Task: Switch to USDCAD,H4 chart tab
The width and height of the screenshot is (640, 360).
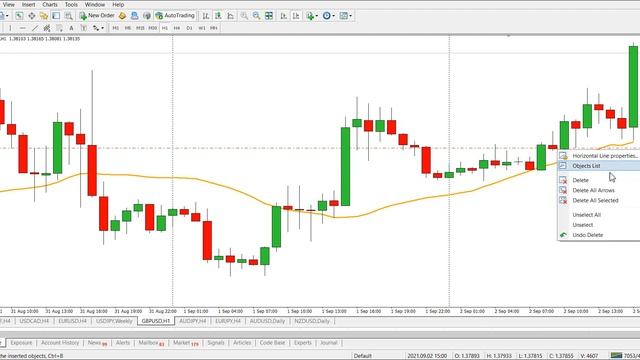Action: point(34,321)
